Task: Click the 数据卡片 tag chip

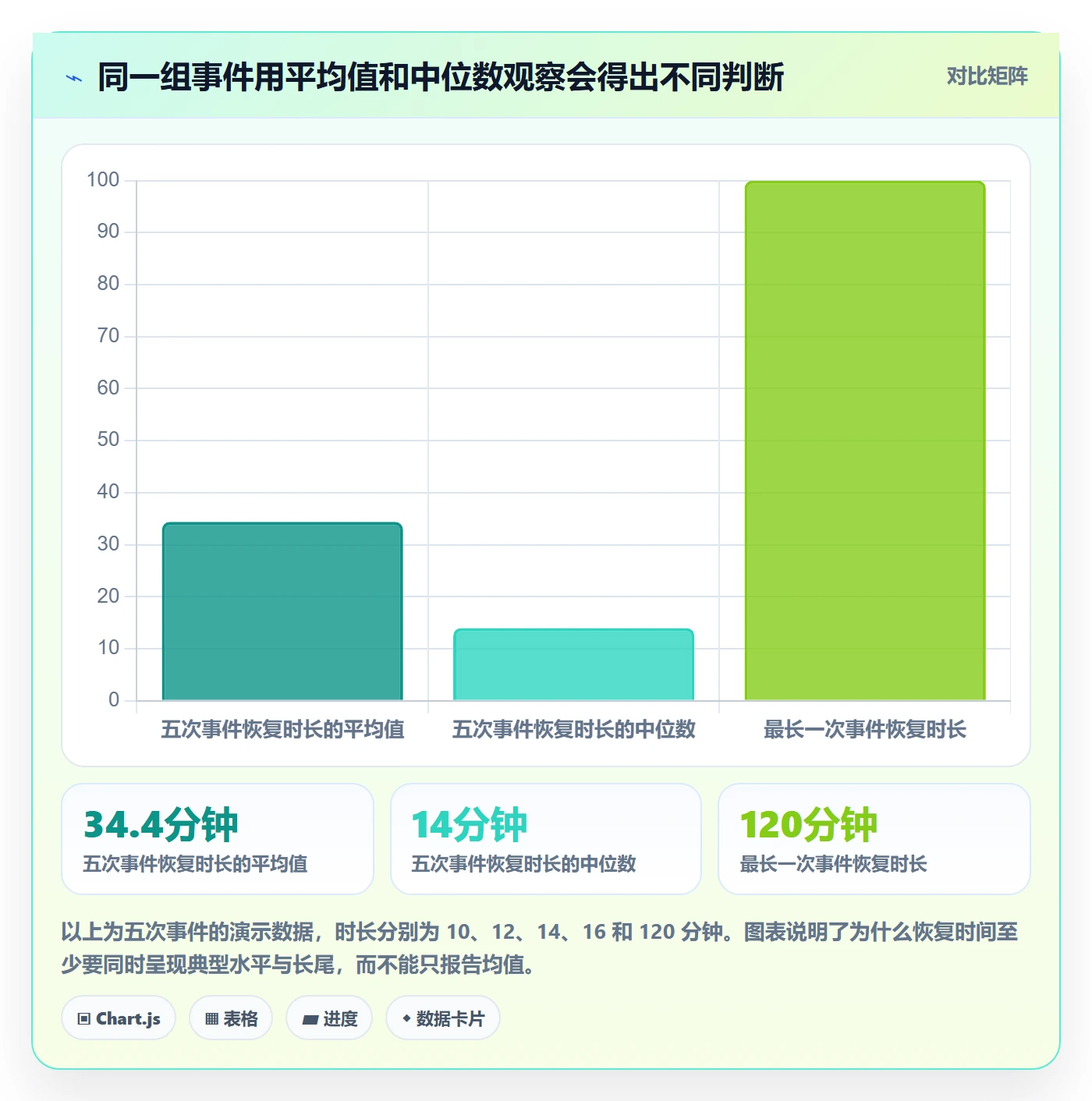Action: (x=443, y=1018)
